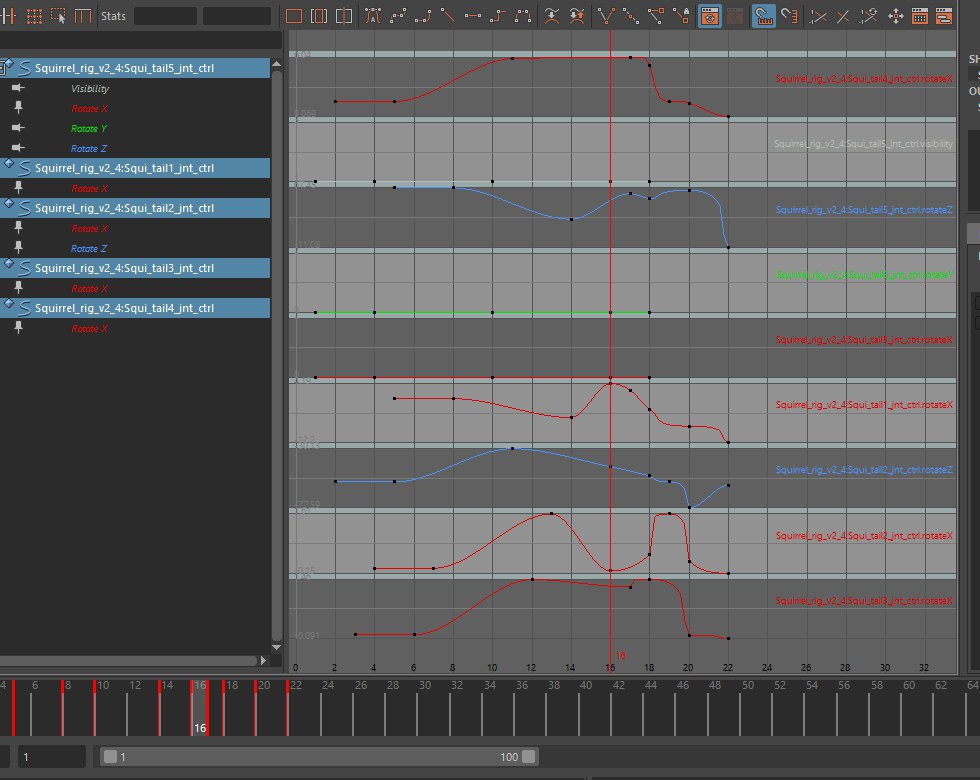Viewport: 980px width, 780px height.
Task: Click the range slider end handle at 100
Action: [x=528, y=757]
